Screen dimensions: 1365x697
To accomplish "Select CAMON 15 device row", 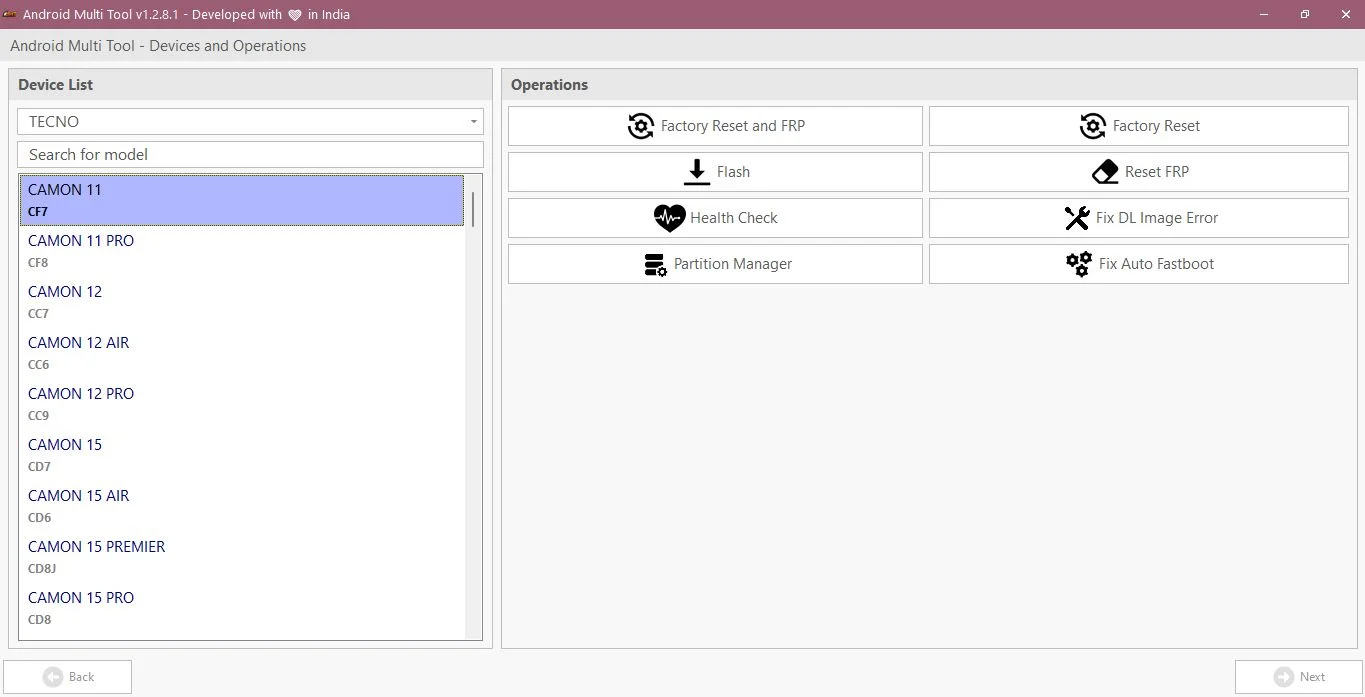I will coord(242,455).
